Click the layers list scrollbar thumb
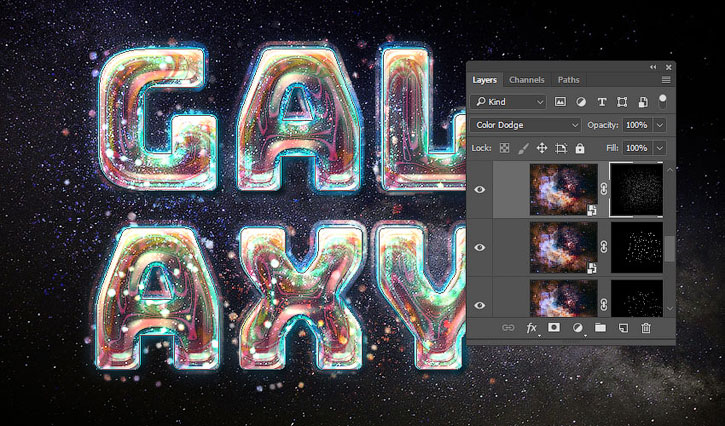The image size is (725, 426). pyautogui.click(x=670, y=249)
